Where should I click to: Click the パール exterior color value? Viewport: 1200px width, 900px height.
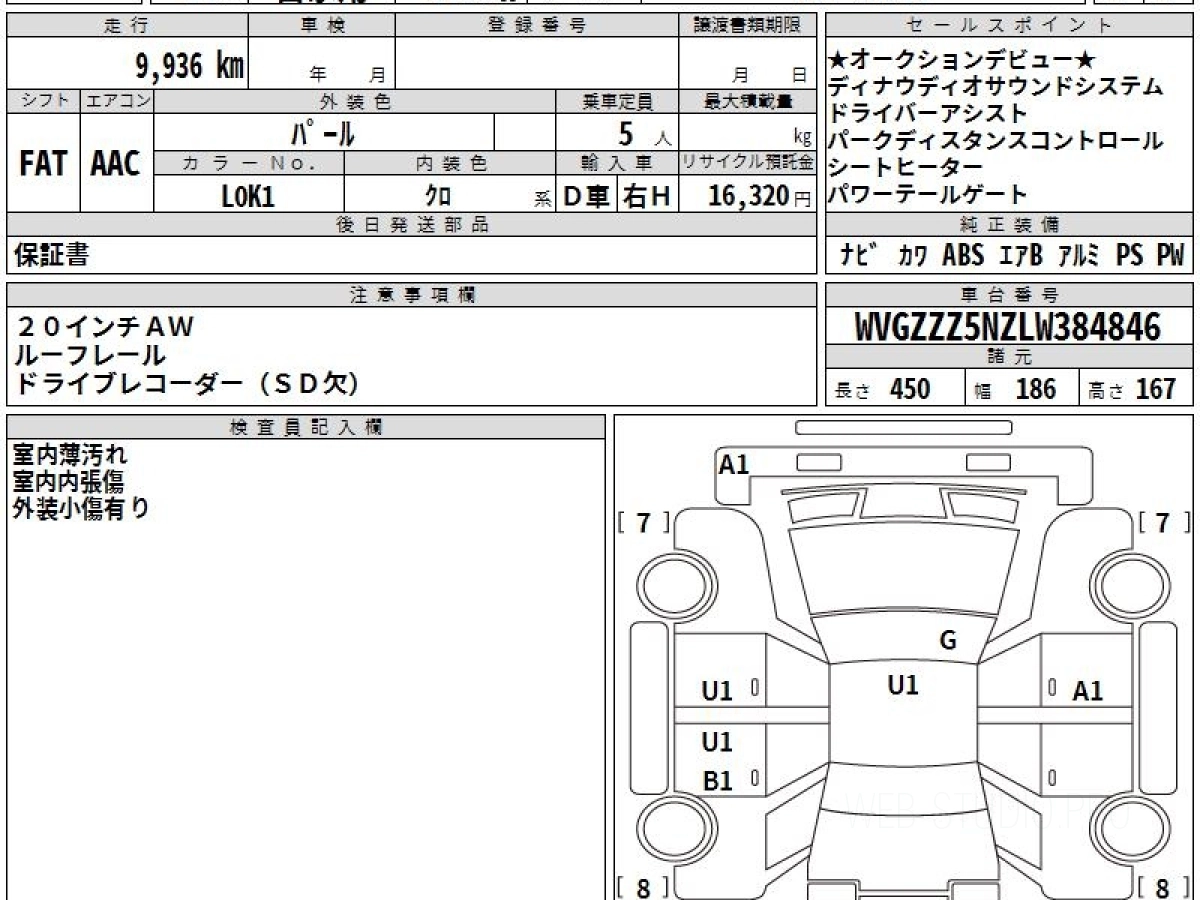tap(323, 132)
